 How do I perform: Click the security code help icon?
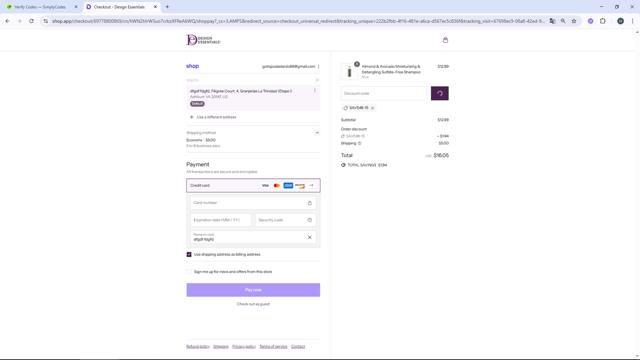[x=309, y=220]
